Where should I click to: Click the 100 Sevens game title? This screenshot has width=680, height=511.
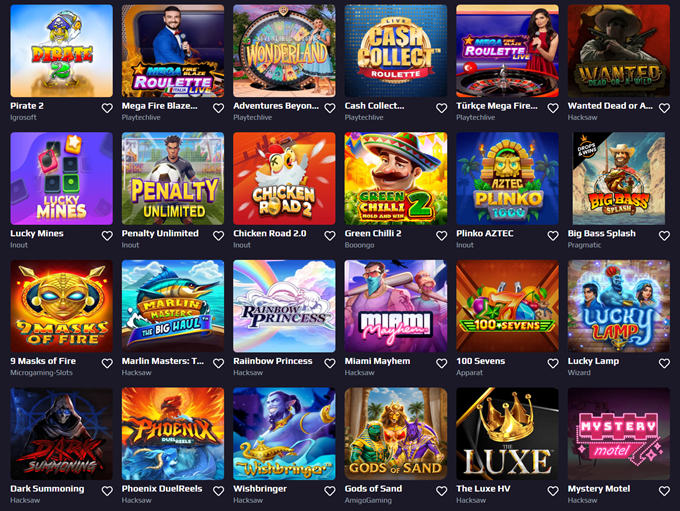tap(481, 361)
